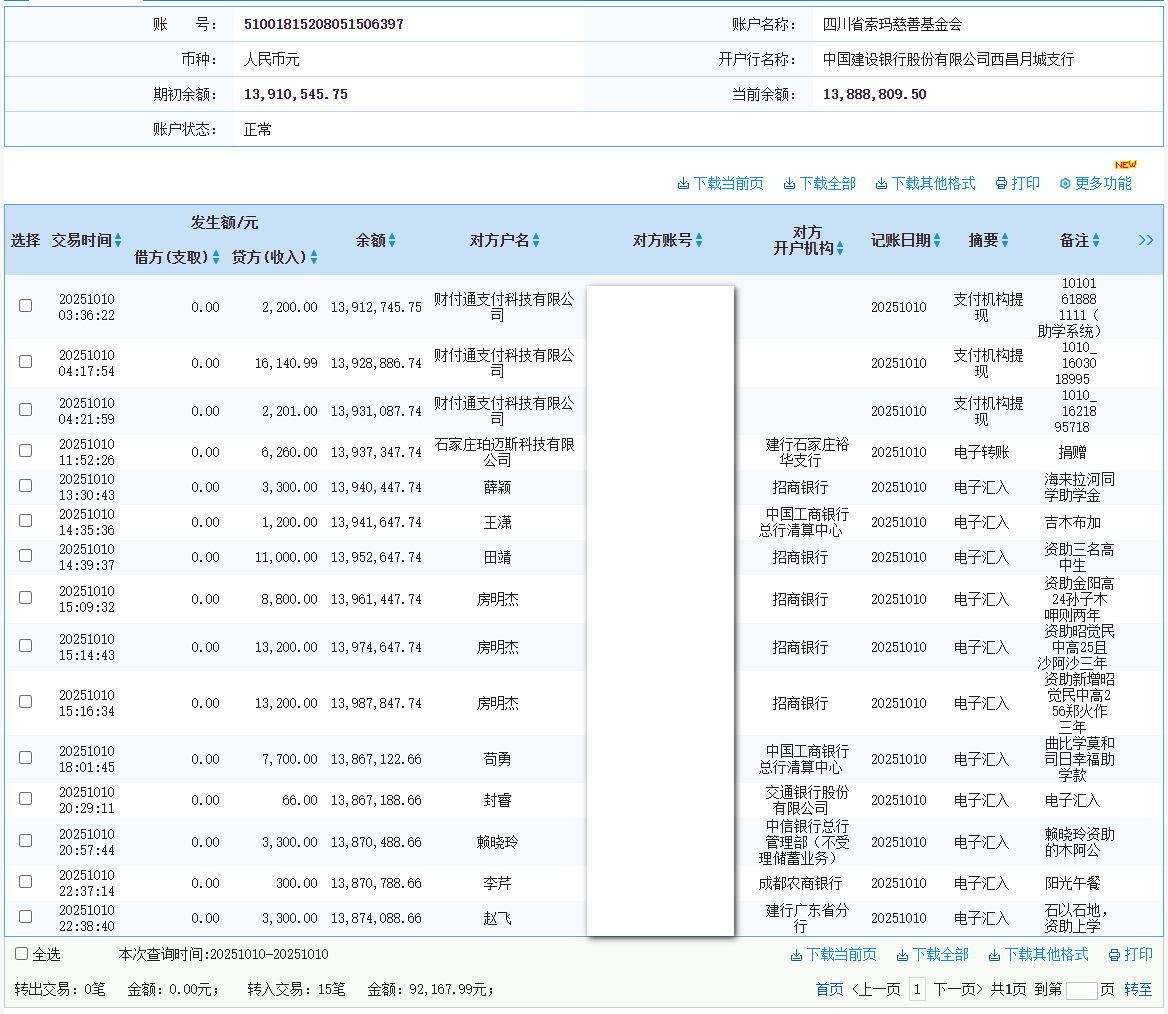Click the bottom toolbar print icon
The height and width of the screenshot is (1014, 1168).
tap(1112, 955)
